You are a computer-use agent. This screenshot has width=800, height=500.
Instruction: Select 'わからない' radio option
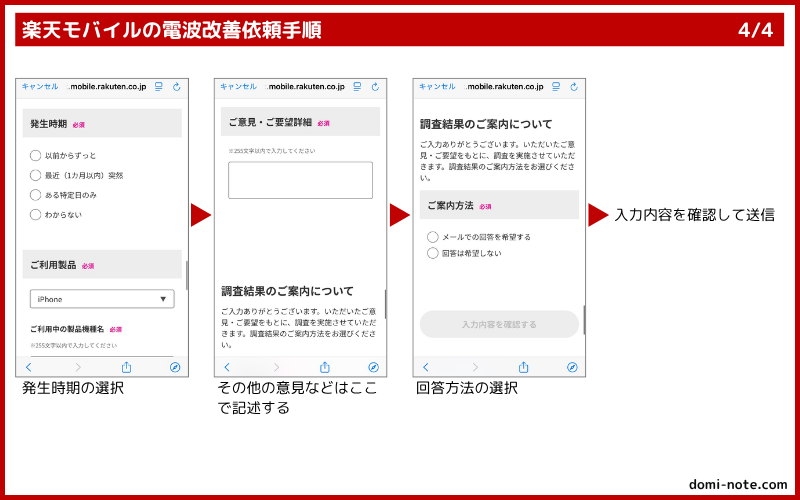coord(35,215)
